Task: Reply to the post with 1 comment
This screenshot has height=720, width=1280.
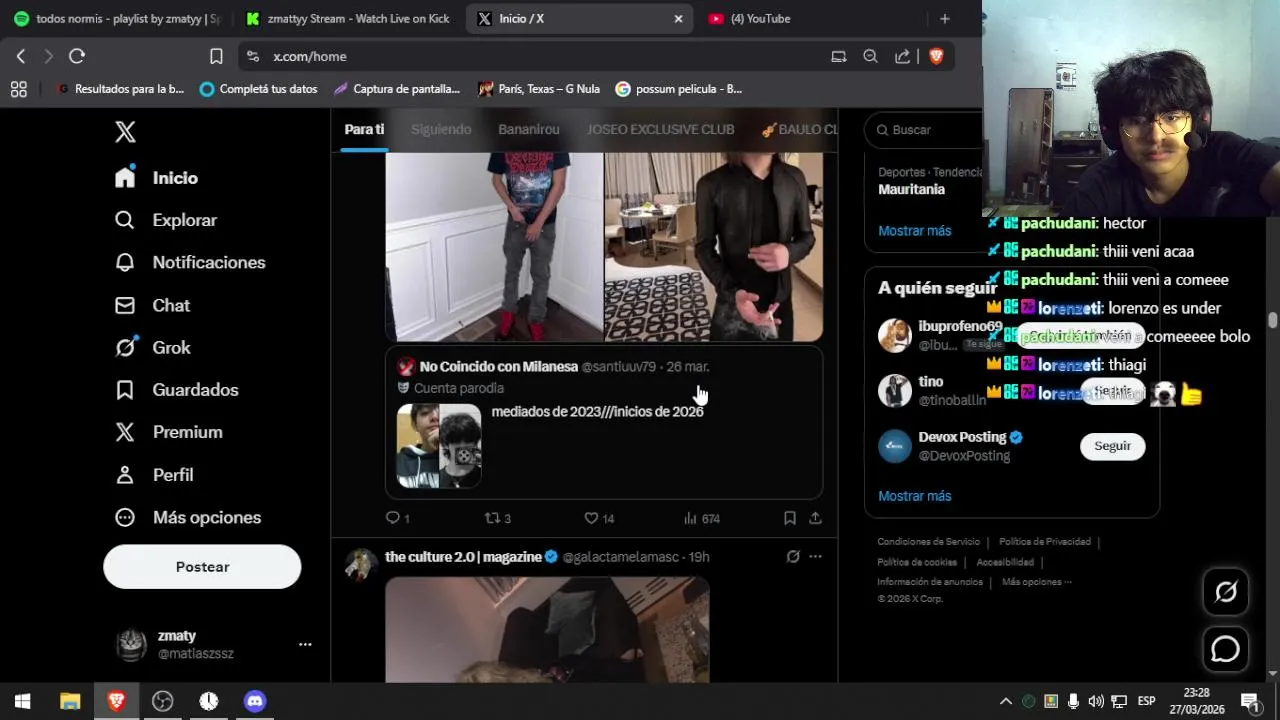Action: pos(397,518)
